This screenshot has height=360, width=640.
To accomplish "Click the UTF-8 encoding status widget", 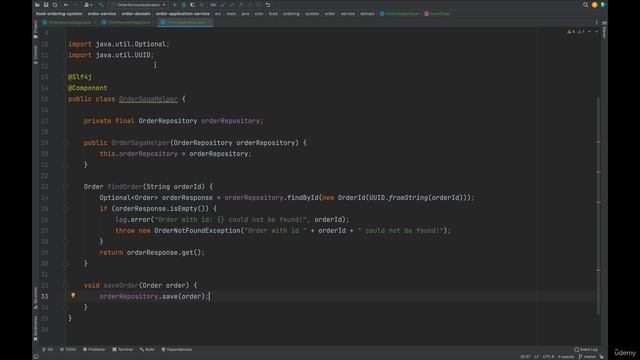I will (x=549, y=357).
